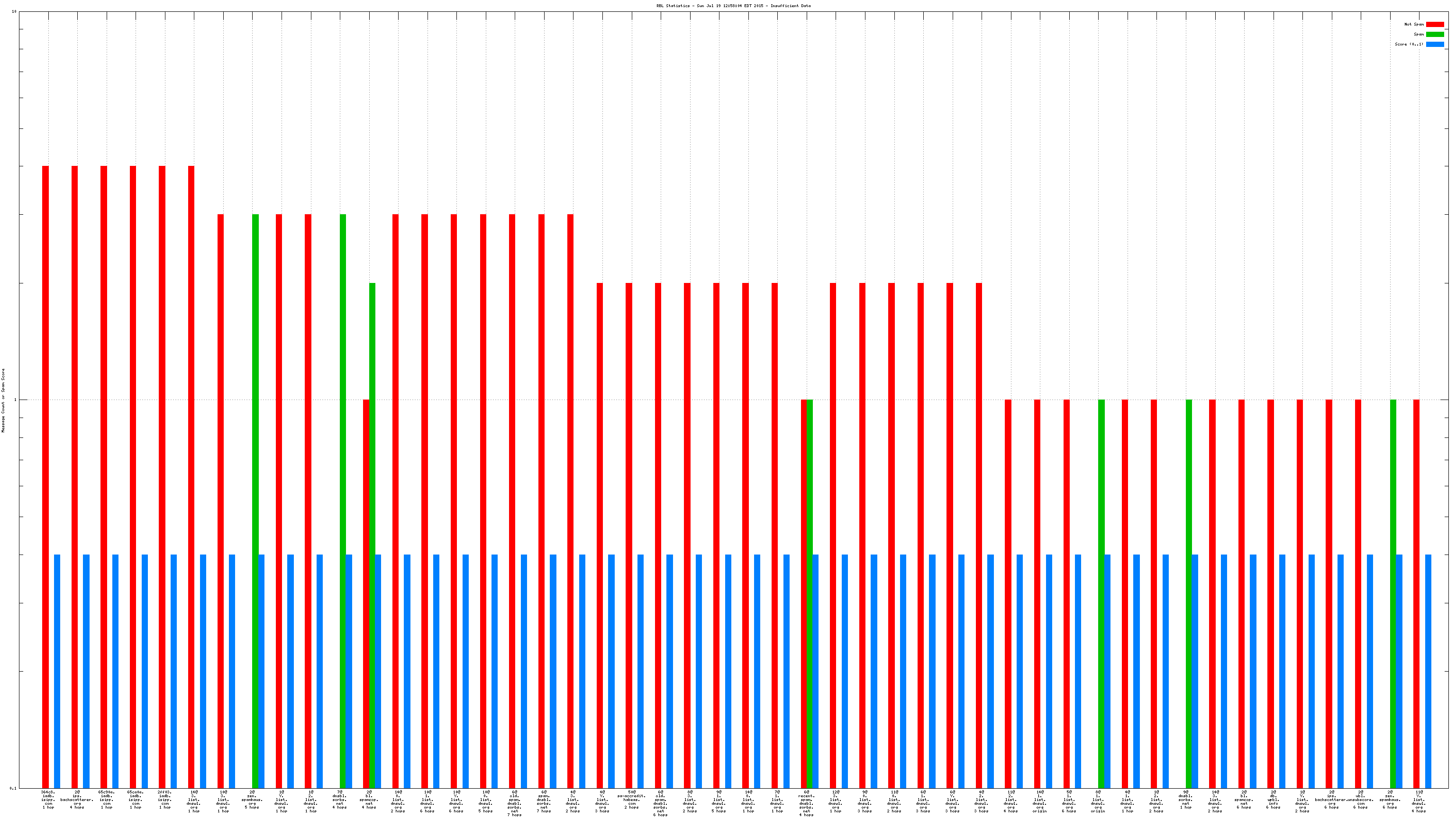The width and height of the screenshot is (1456, 819).
Task: Click the bl.spamcop.net 4 hops axis label
Action: (x=369, y=800)
